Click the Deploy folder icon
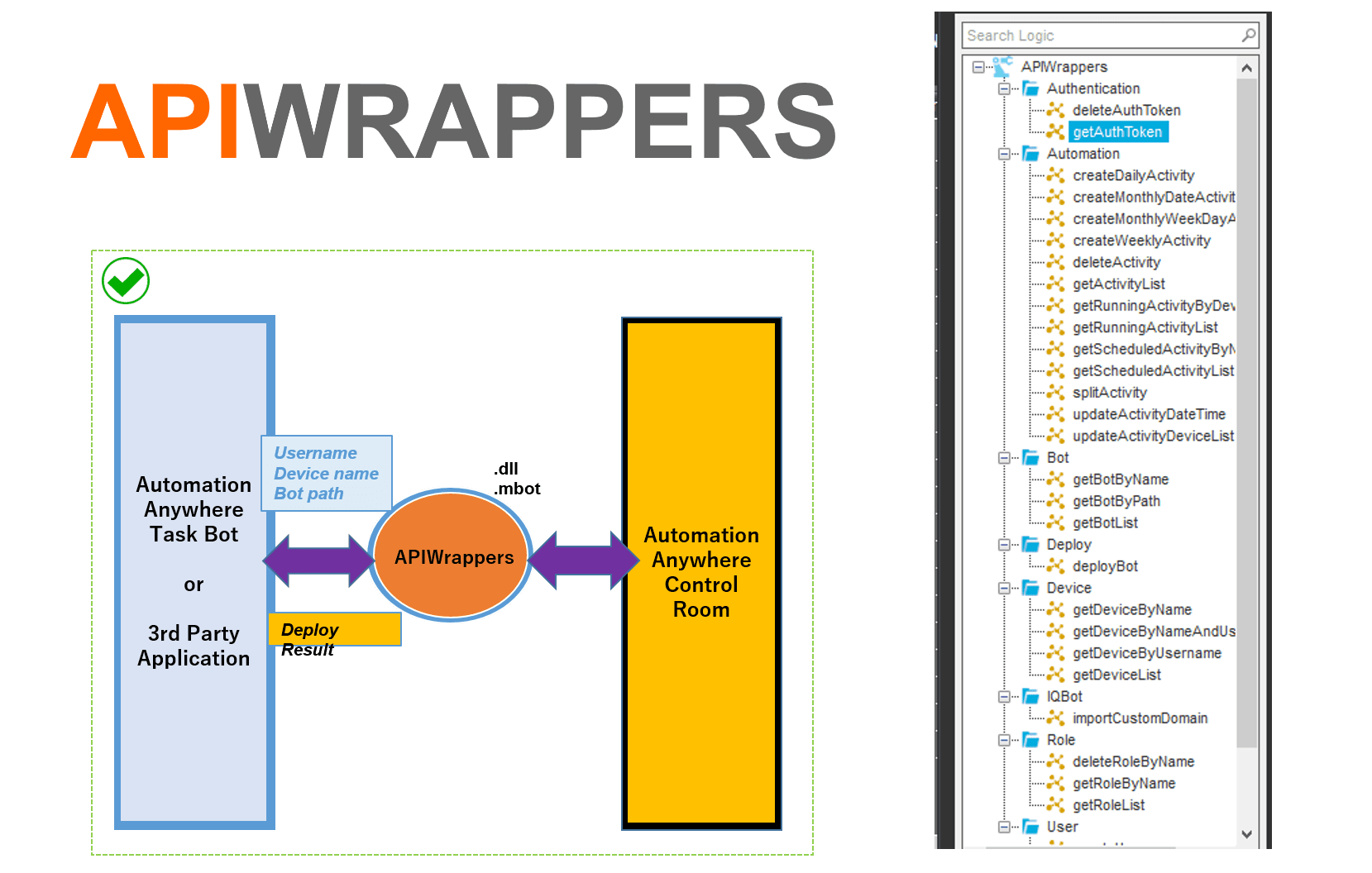Viewport: 1372px width, 873px height. click(1030, 545)
